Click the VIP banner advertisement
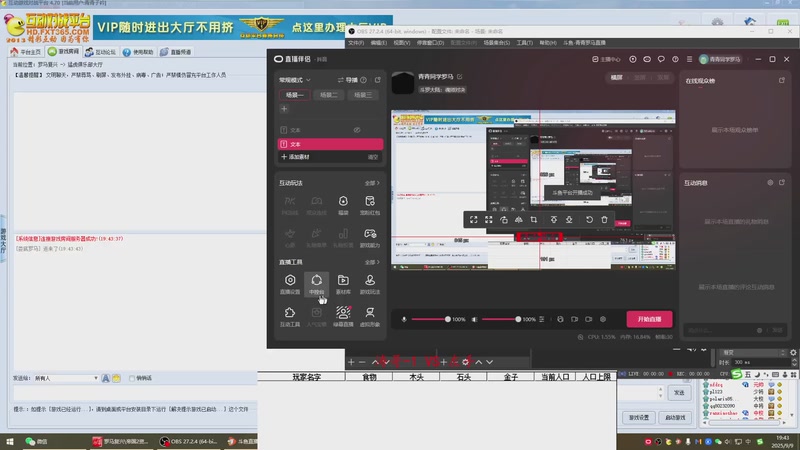The image size is (800, 450). 243,27
